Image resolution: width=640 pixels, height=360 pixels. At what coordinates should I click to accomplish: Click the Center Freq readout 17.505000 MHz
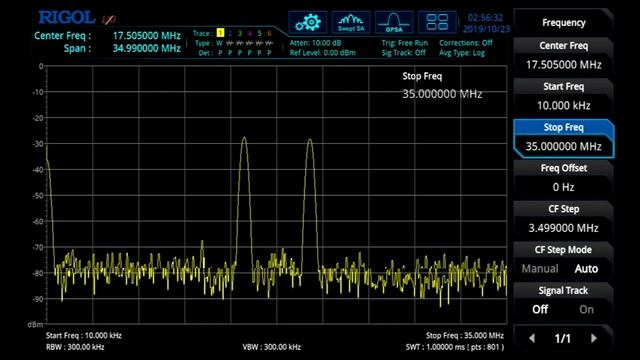click(x=147, y=36)
